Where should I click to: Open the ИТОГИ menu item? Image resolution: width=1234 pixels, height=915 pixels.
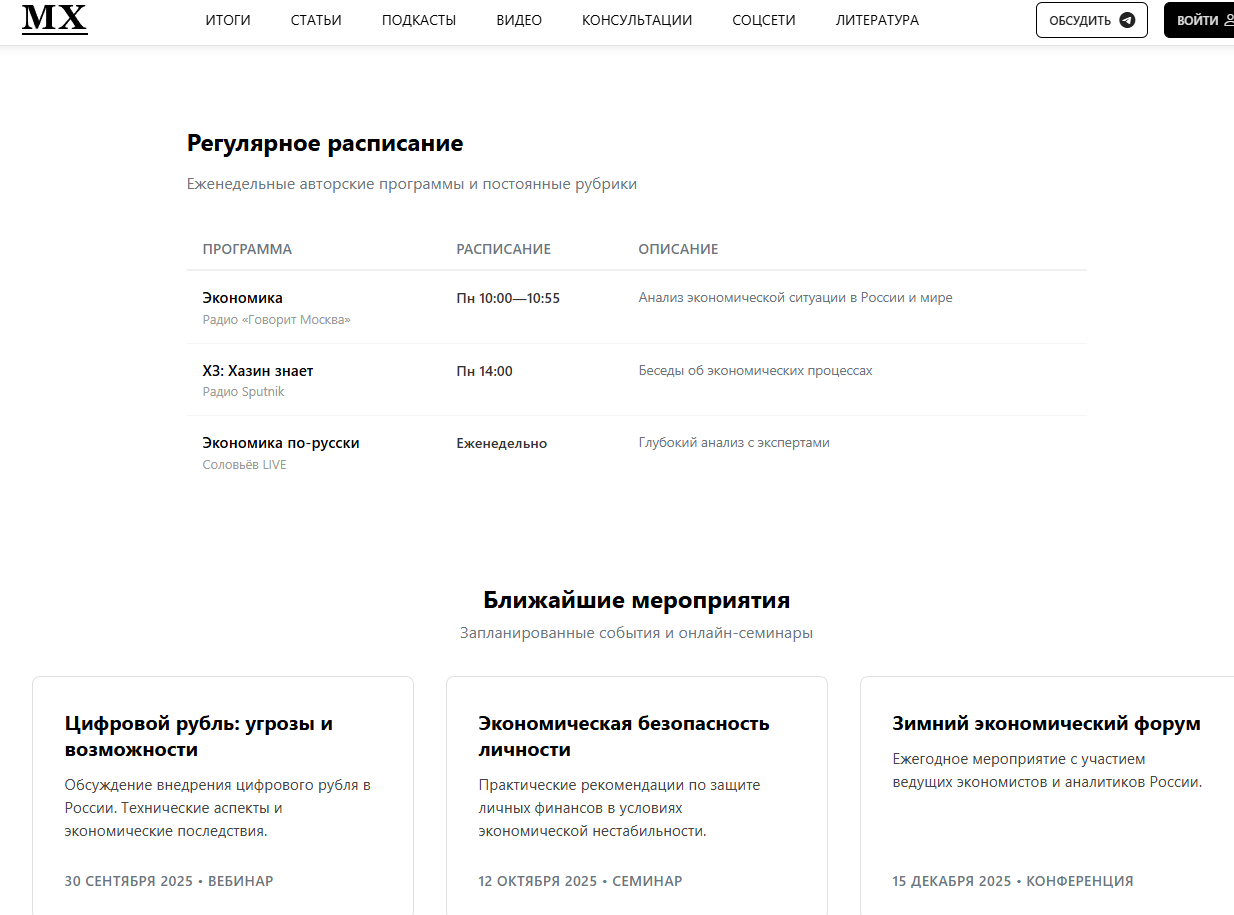point(227,20)
